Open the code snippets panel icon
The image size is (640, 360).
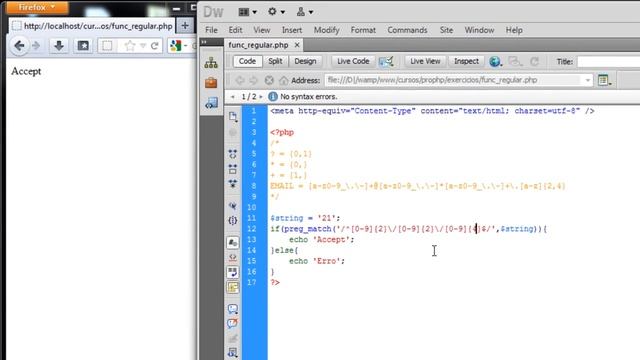point(211,103)
